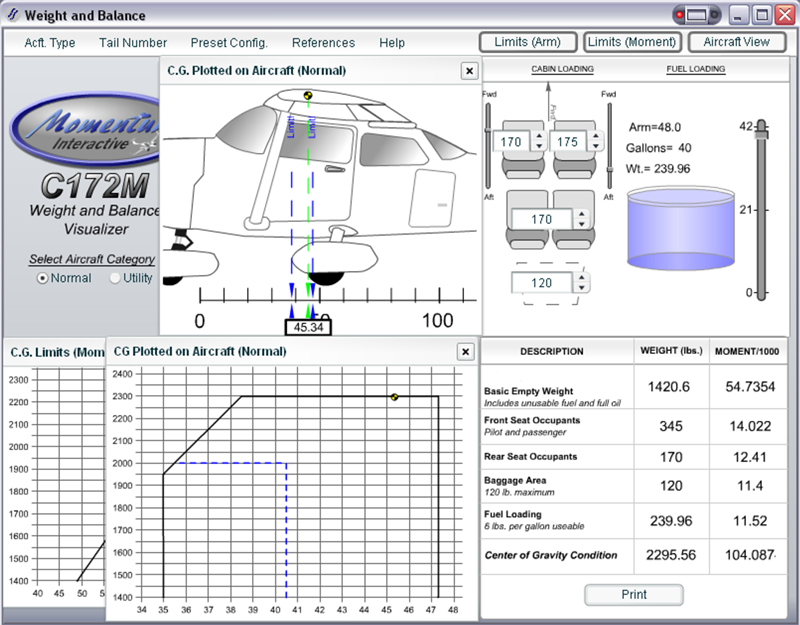Image resolution: width=800 pixels, height=625 pixels.
Task: Click the application icon in title bar
Action: point(13,15)
